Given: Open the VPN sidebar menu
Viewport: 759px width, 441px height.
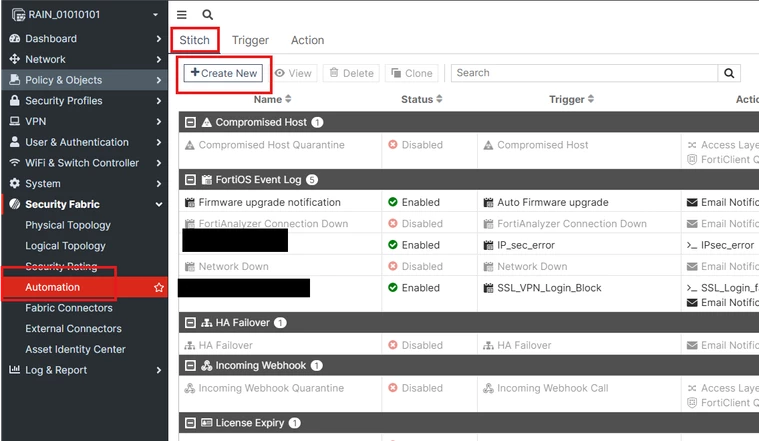Looking at the screenshot, I should [85, 122].
